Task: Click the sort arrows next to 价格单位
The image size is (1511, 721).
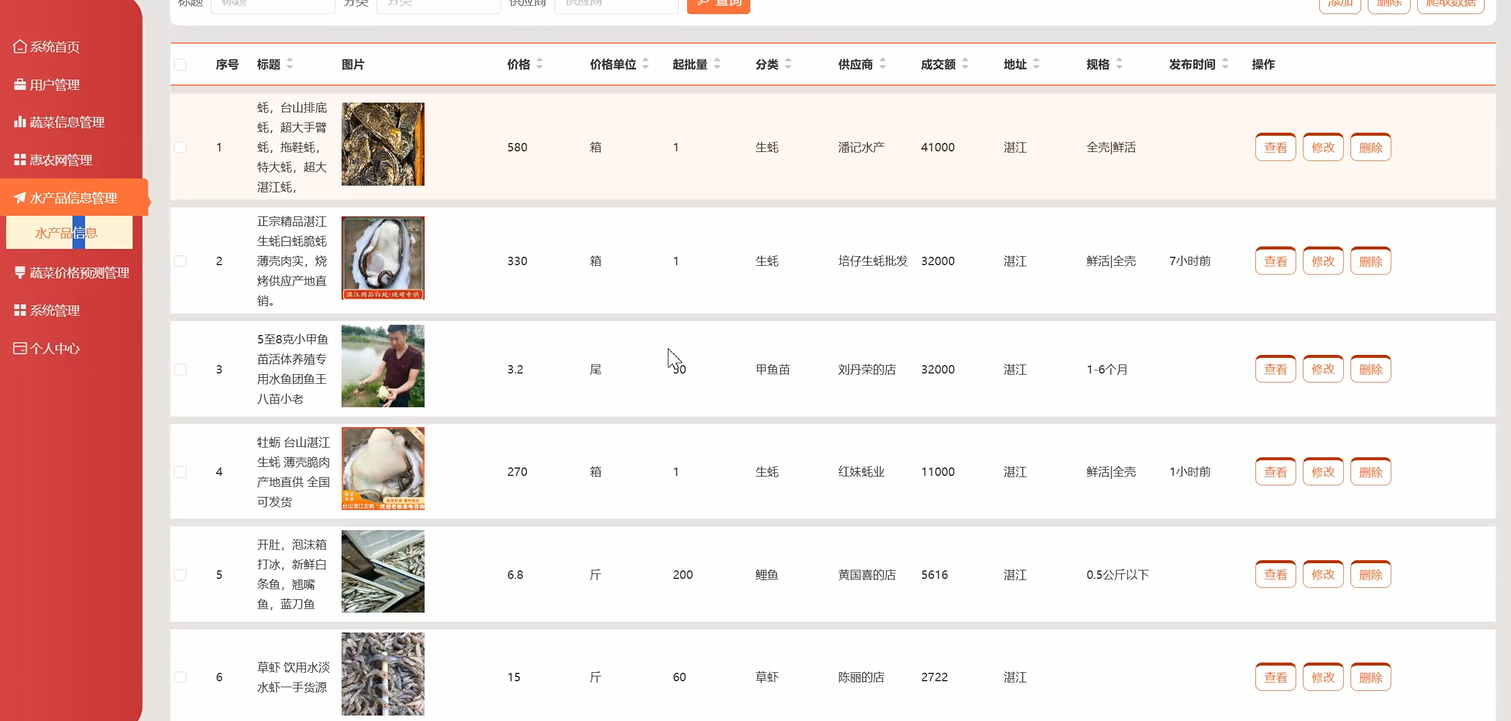Action: (x=646, y=64)
